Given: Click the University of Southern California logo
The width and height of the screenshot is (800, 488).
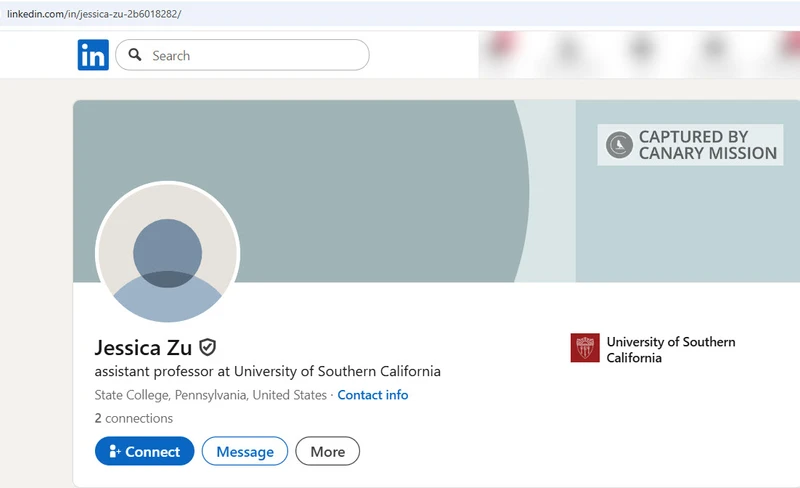Looking at the screenshot, I should tap(585, 348).
